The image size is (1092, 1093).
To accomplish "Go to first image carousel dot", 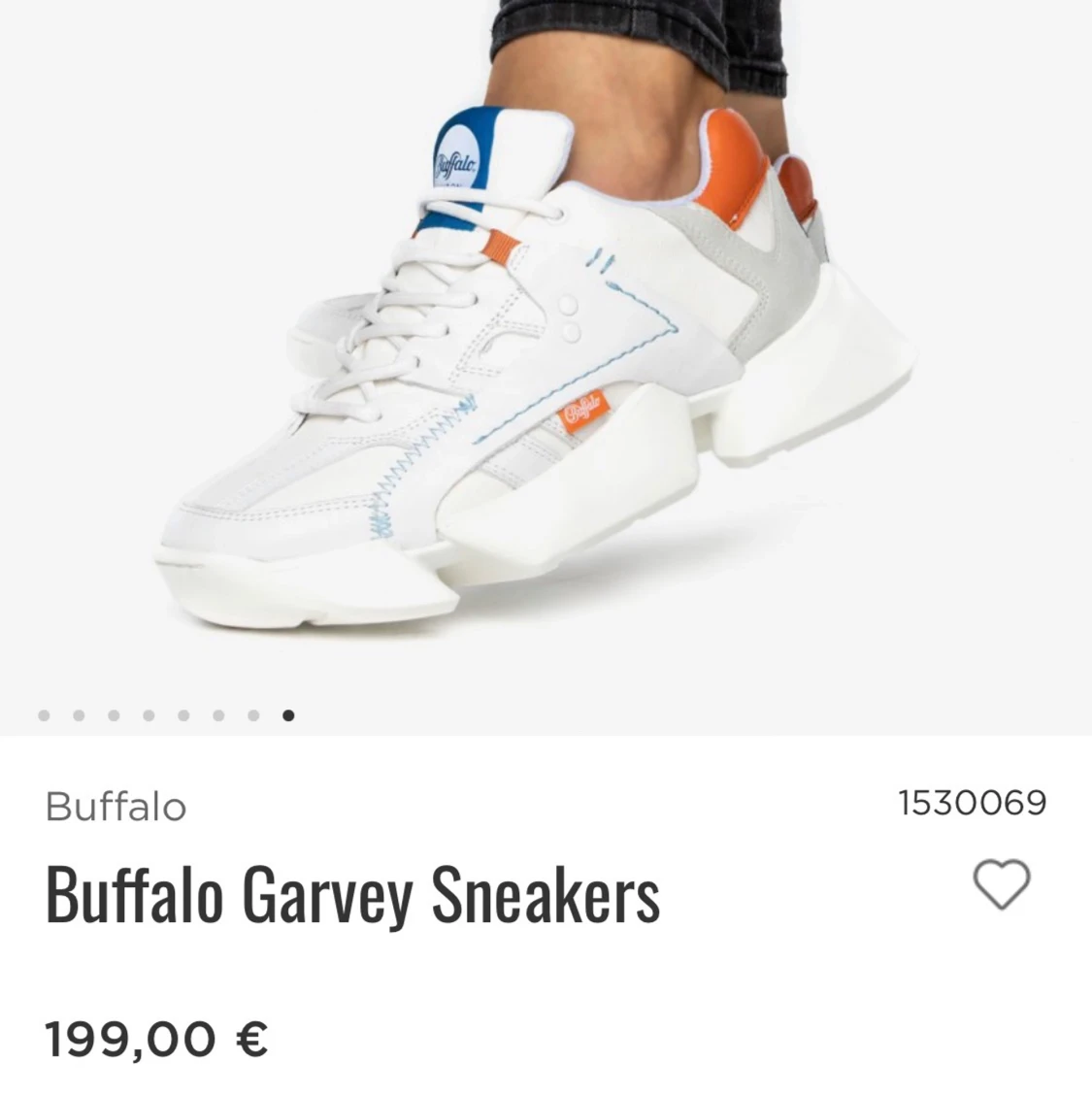I will click(x=44, y=715).
